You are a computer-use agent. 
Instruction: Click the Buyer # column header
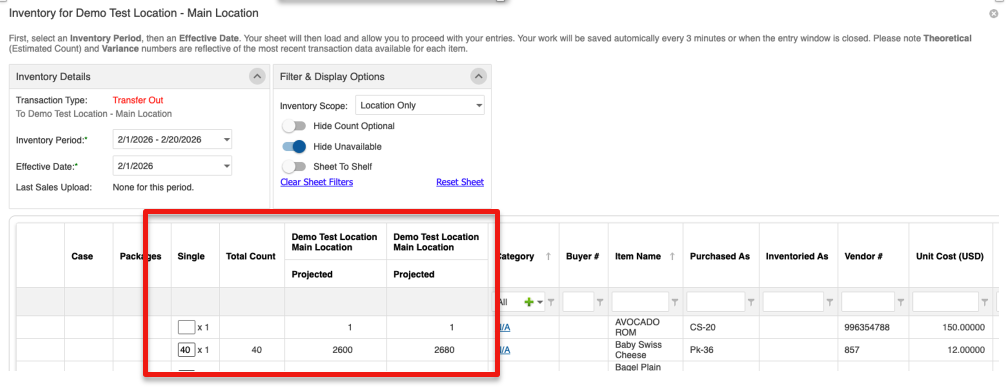(583, 256)
